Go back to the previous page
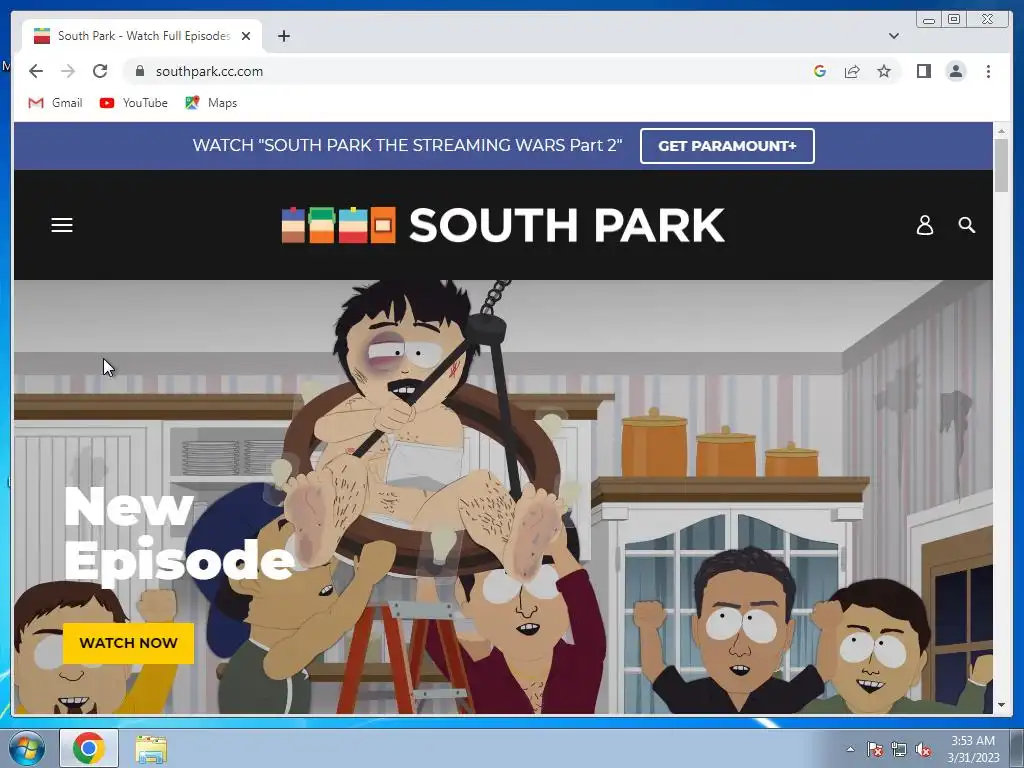 (36, 71)
